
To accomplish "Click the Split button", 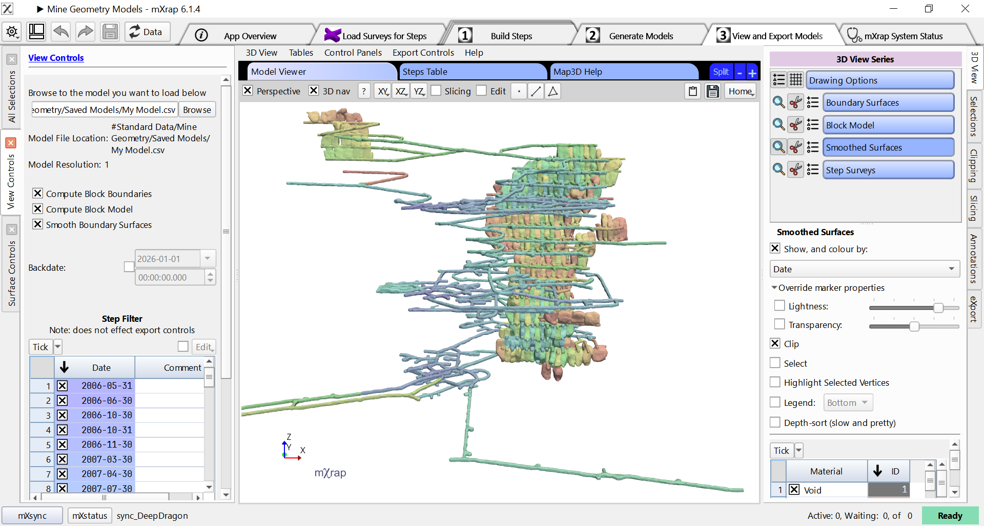I will tap(720, 72).
